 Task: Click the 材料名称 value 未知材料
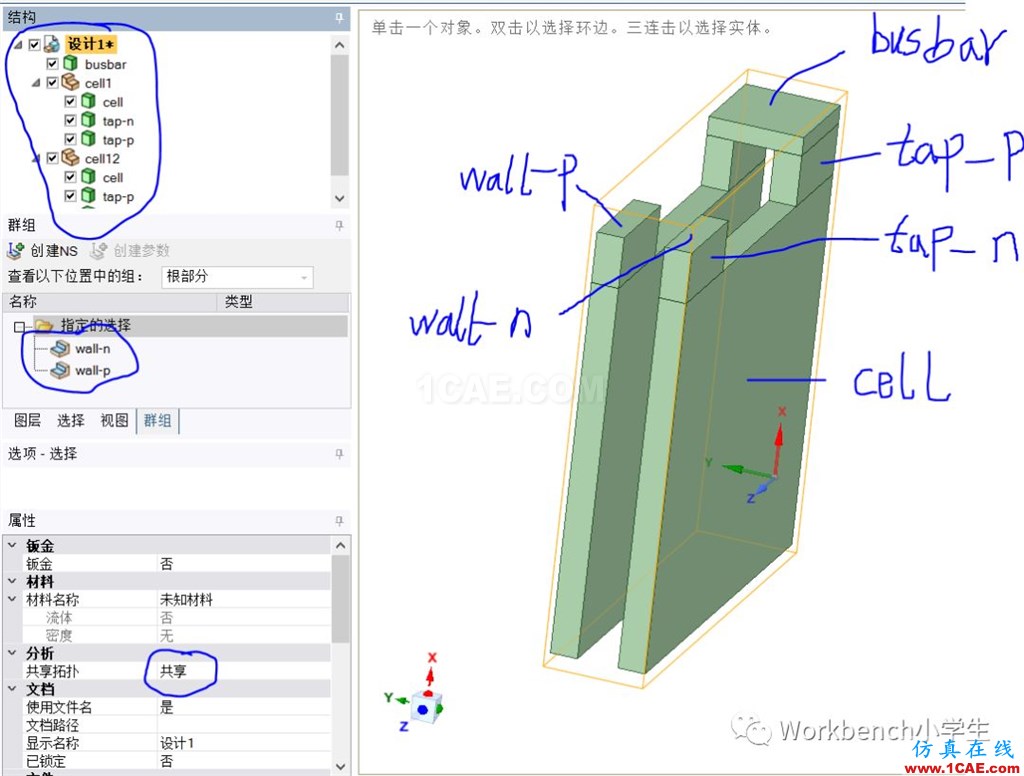[x=244, y=599]
